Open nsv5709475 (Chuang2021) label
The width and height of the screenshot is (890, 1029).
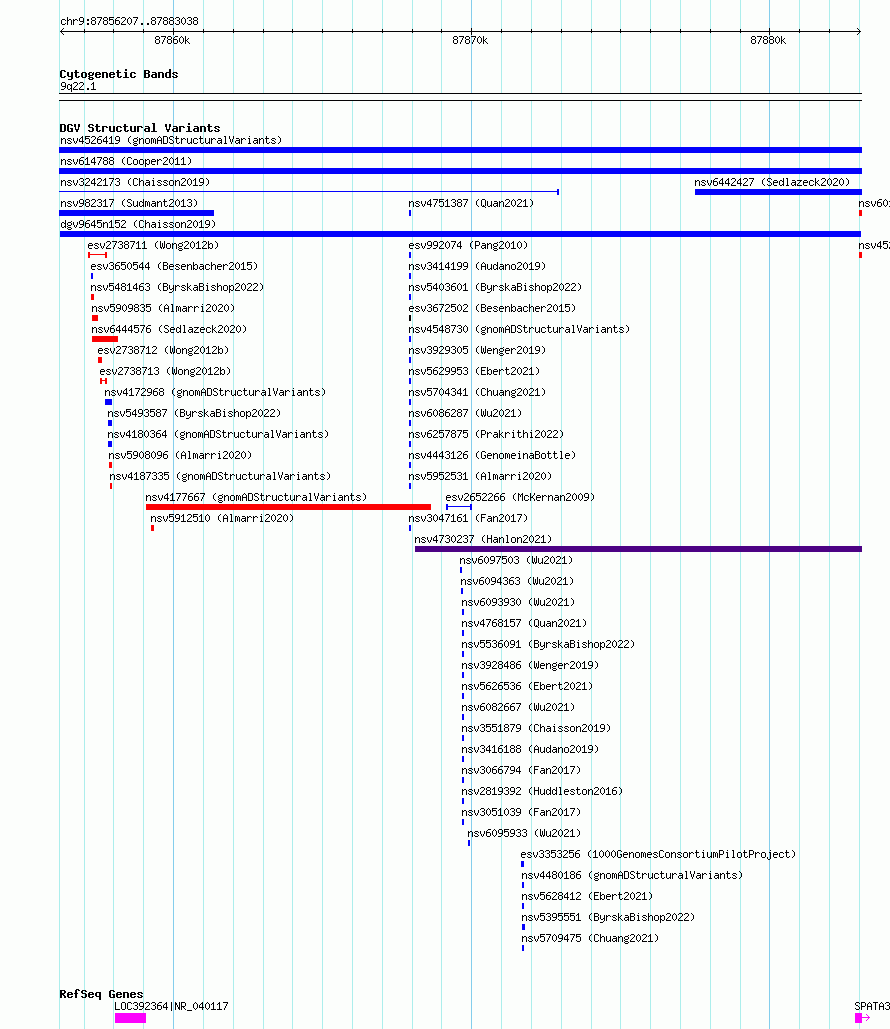coord(590,938)
